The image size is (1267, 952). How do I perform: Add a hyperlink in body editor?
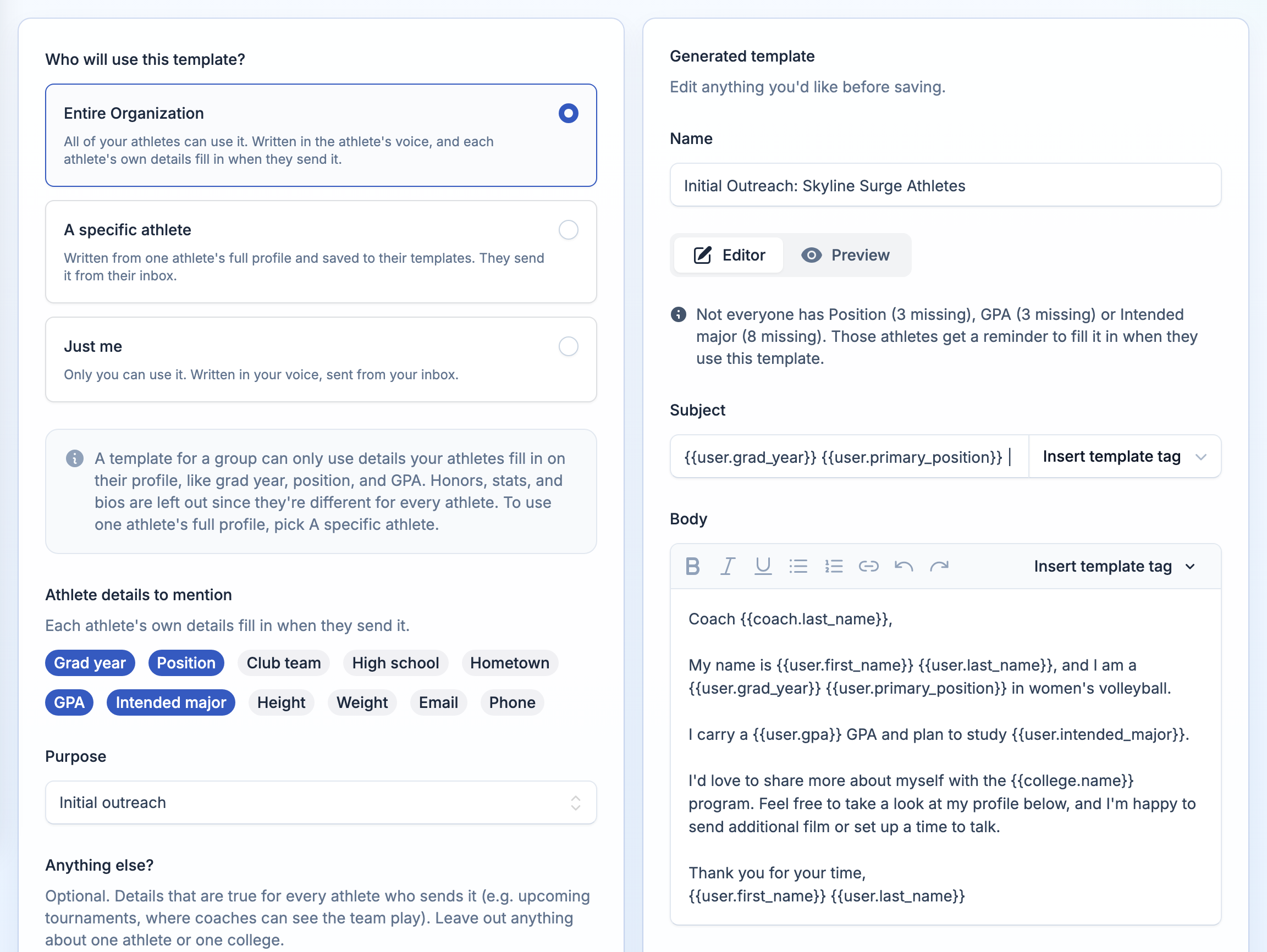[868, 566]
